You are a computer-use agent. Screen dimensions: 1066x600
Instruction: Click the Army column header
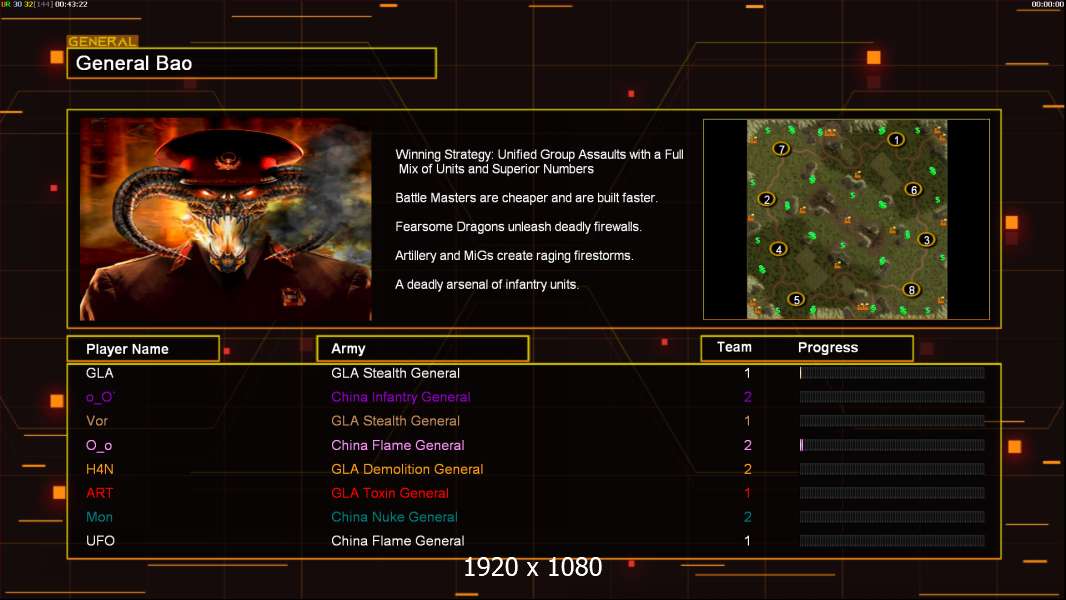[x=423, y=349]
